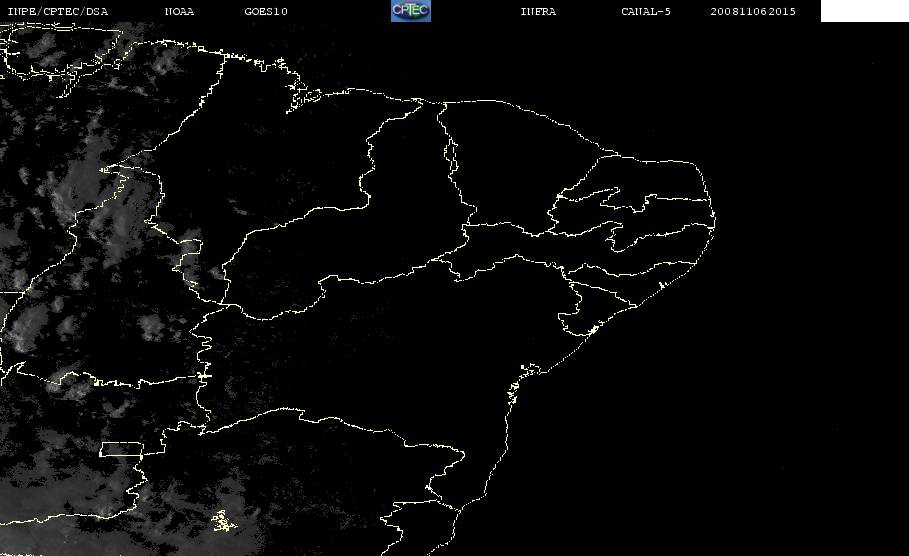Click the 200811062015 timestamp
The image size is (909, 556).
753,11
